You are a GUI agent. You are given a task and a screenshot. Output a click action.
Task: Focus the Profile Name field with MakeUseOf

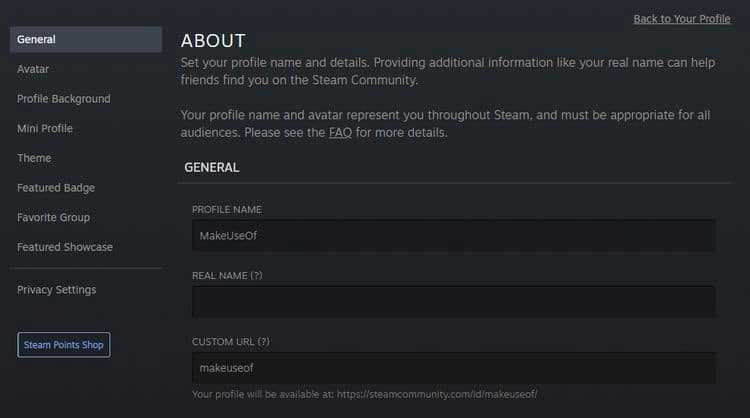pyautogui.click(x=454, y=235)
